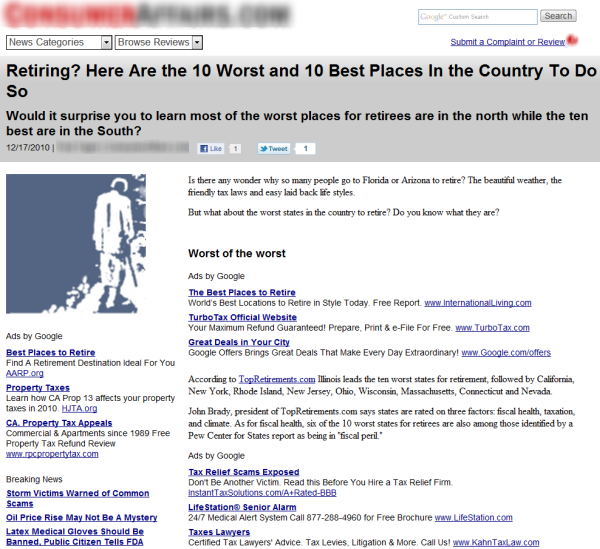This screenshot has height=549, width=600.
Task: Click the TopRetirements.com article link
Action: 277,379
